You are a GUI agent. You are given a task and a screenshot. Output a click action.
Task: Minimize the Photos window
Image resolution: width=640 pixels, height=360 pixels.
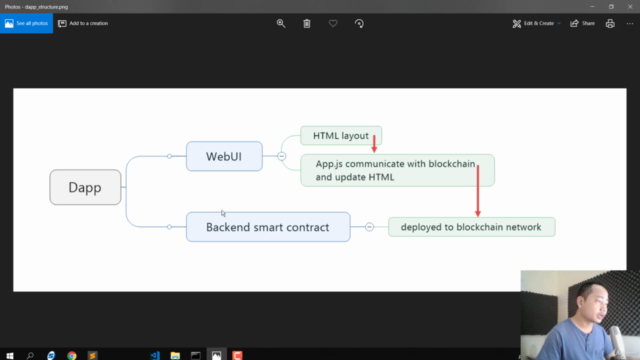point(592,7)
